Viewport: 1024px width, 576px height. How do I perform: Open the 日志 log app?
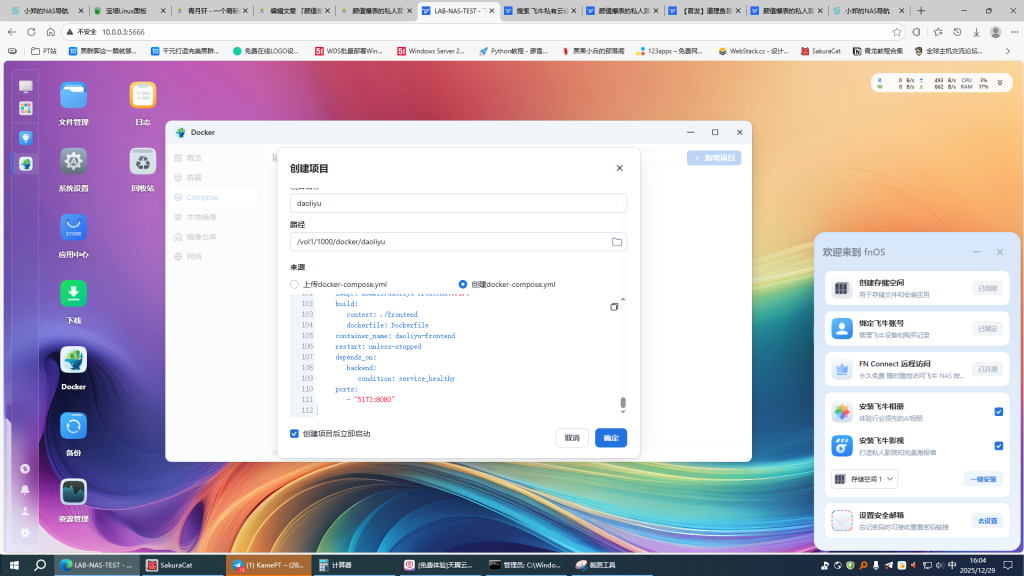[143, 96]
